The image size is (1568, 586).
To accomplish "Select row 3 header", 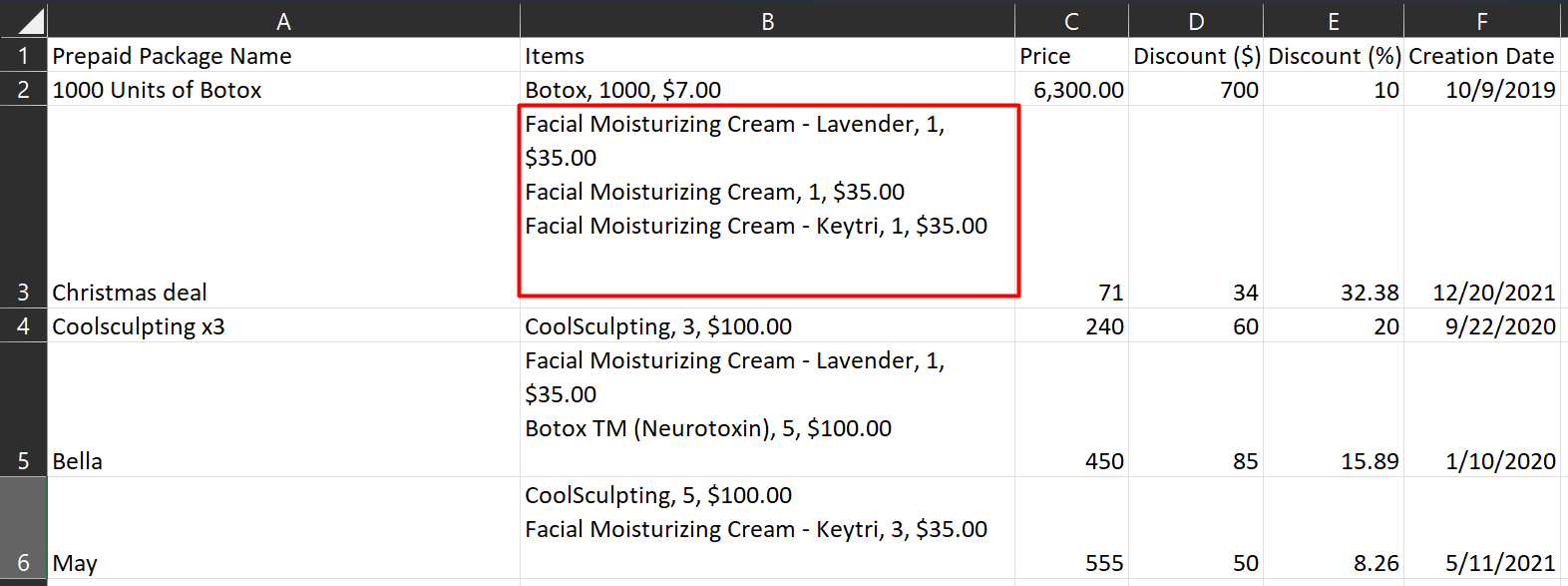I will coord(24,207).
